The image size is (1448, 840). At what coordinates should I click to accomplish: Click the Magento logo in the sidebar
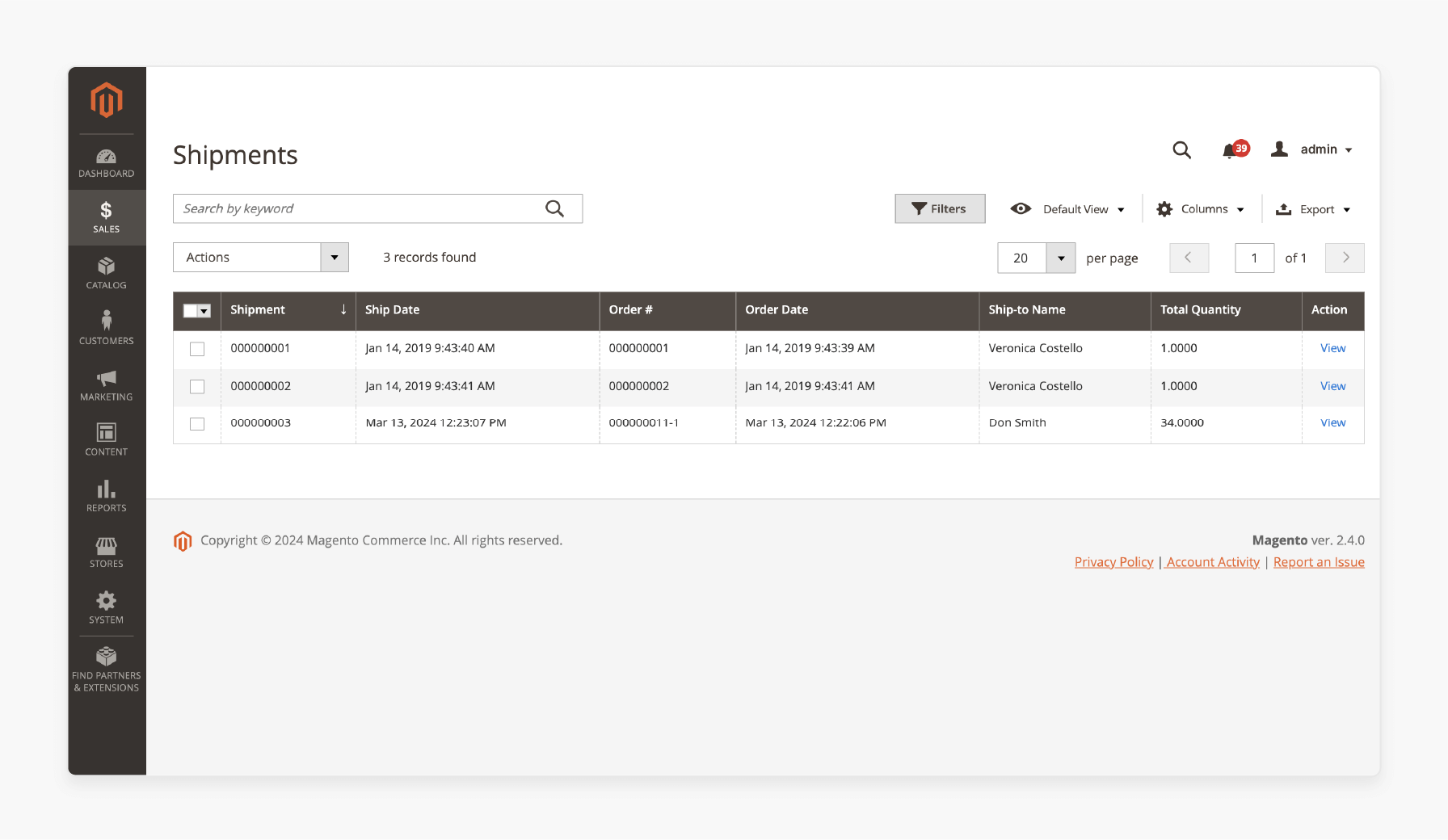tap(107, 100)
